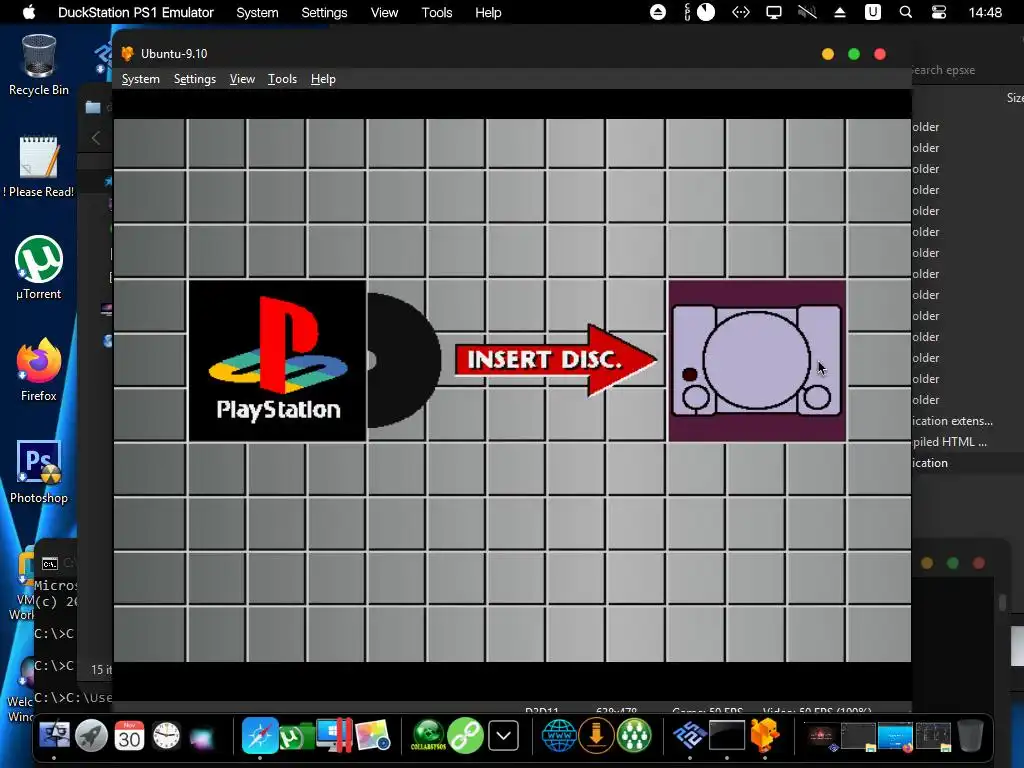Open Launchpad rocket icon in dock
Image resolution: width=1024 pixels, height=768 pixels.
[91, 736]
